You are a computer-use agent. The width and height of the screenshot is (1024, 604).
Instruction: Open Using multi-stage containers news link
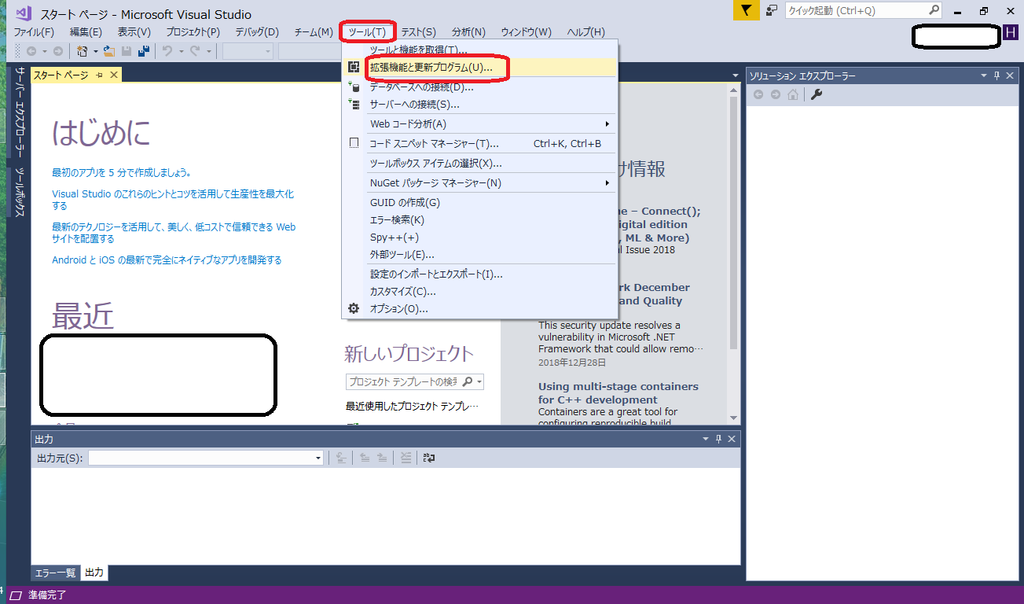(x=618, y=393)
